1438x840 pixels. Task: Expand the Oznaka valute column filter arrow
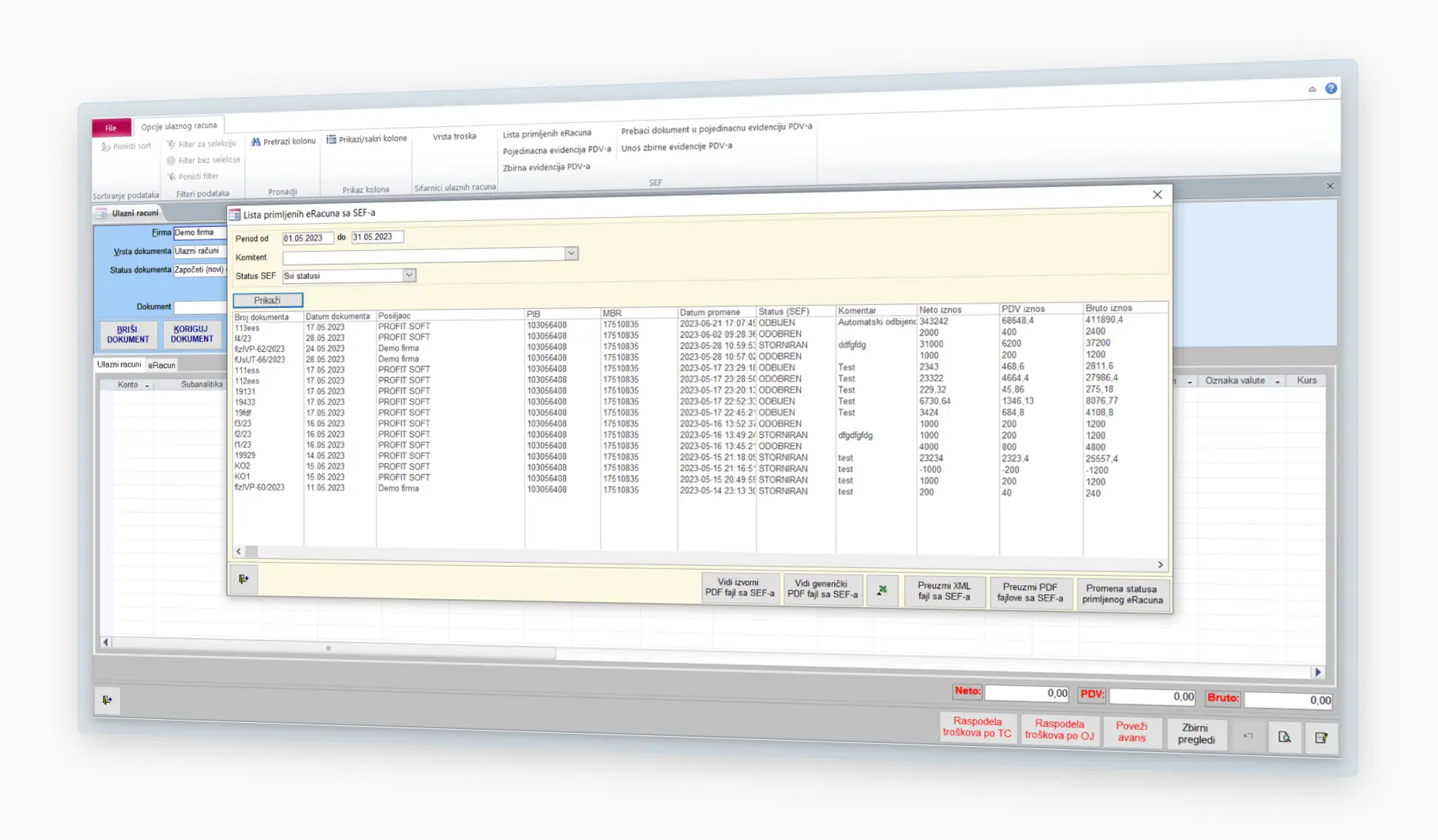pyautogui.click(x=1277, y=382)
